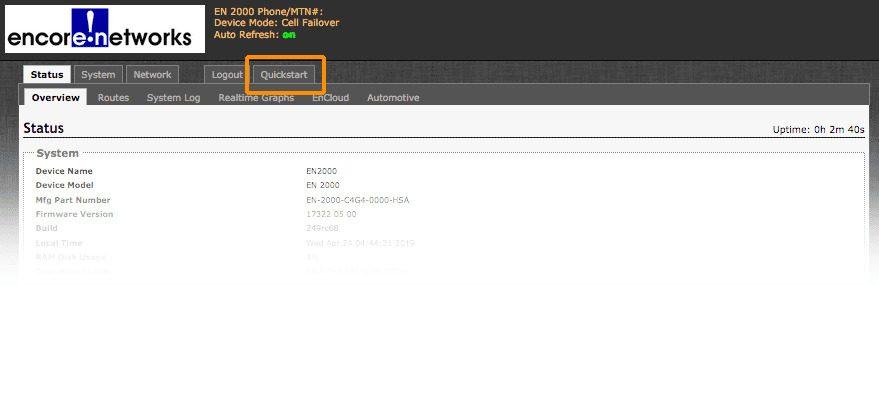Click the '17322 05 00' firmware value
The image size is (879, 395).
(331, 214)
